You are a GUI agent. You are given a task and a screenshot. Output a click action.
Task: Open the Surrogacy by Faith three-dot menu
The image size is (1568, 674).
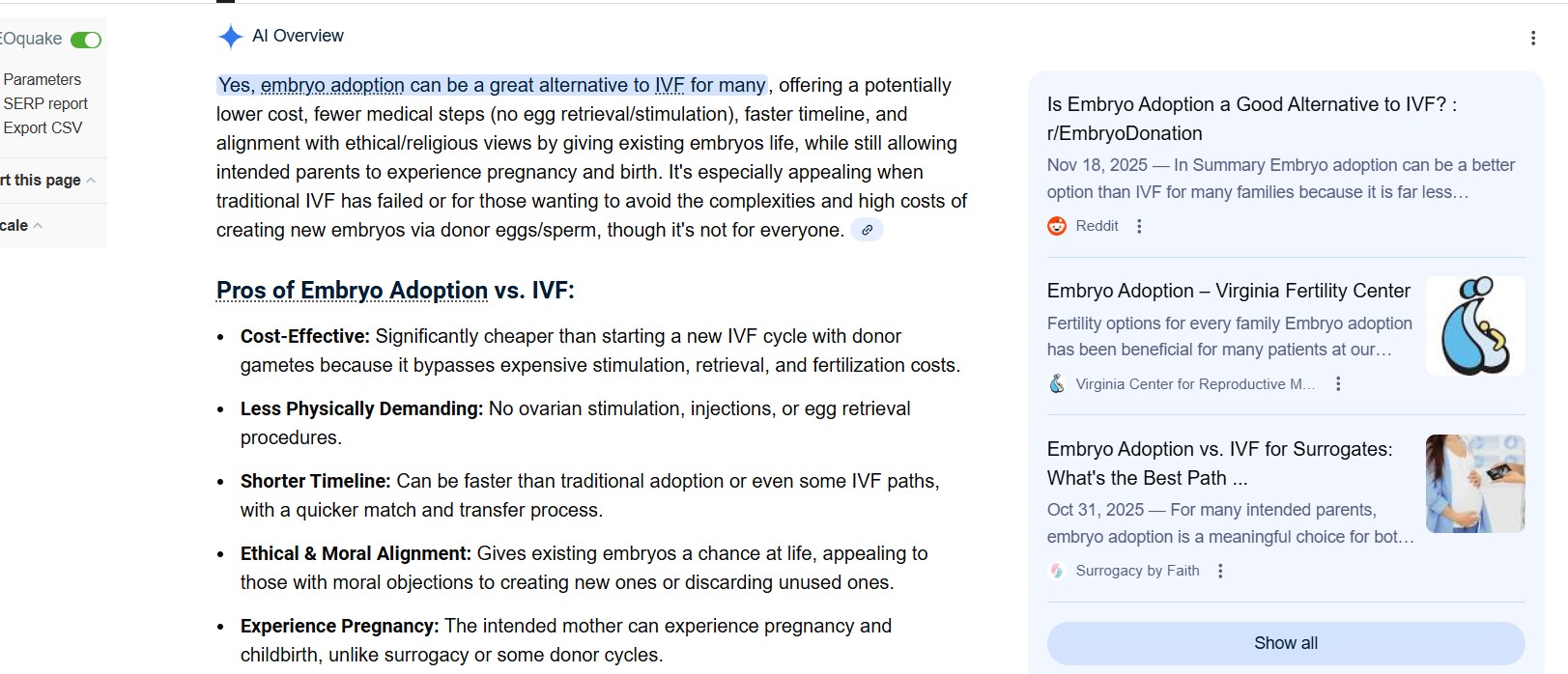tap(1220, 571)
